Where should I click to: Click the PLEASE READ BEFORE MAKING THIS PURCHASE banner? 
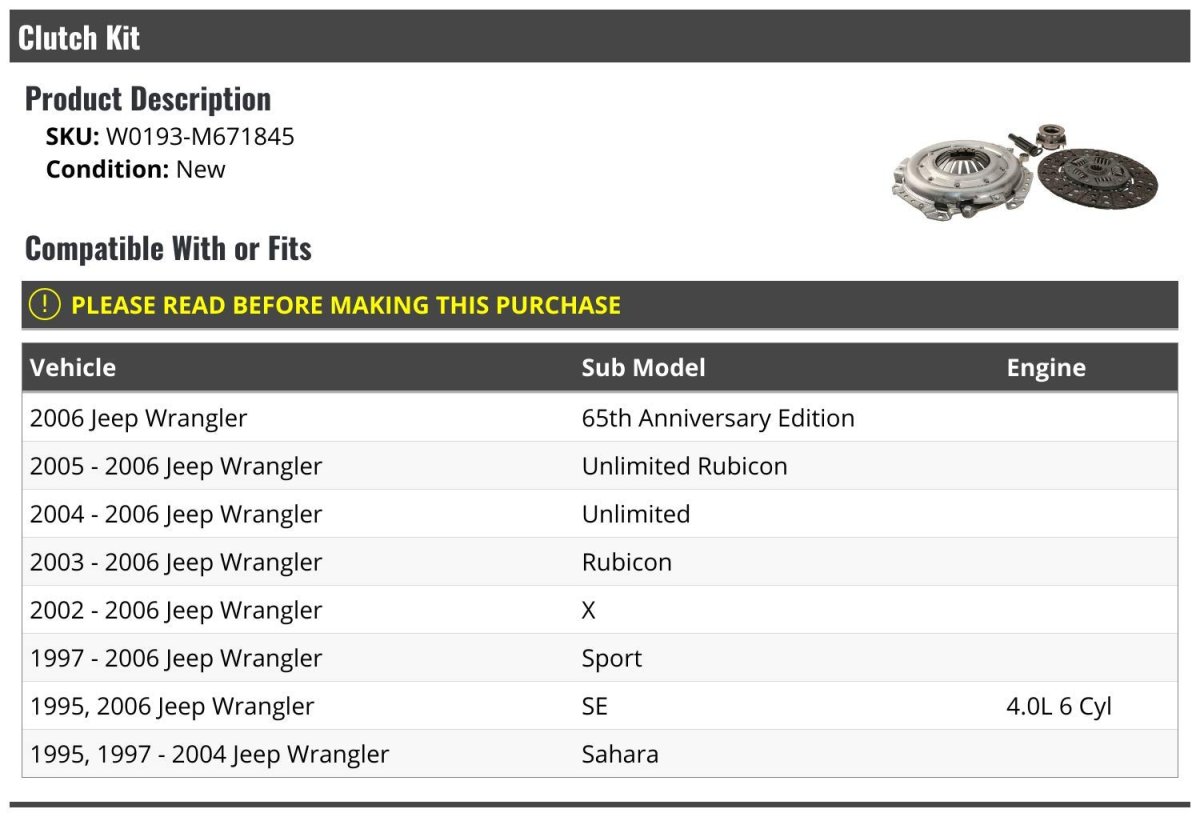click(346, 305)
